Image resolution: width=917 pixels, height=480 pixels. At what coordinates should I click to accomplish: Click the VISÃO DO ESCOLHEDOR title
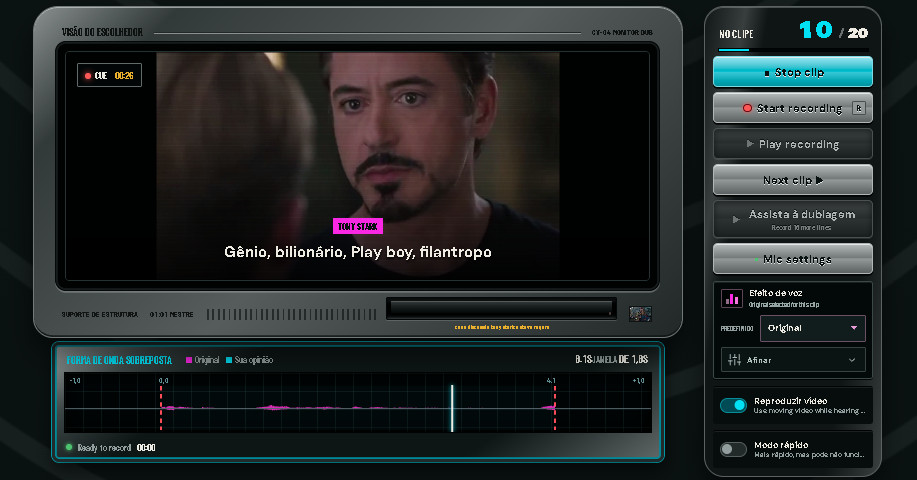click(102, 32)
